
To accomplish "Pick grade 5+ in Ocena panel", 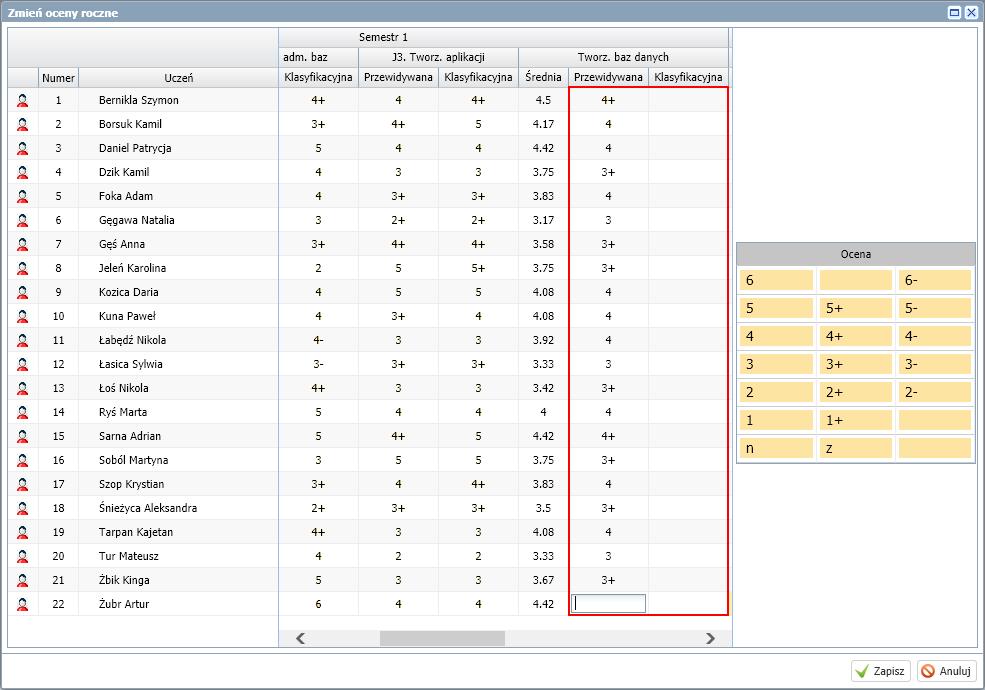I will click(x=856, y=309).
